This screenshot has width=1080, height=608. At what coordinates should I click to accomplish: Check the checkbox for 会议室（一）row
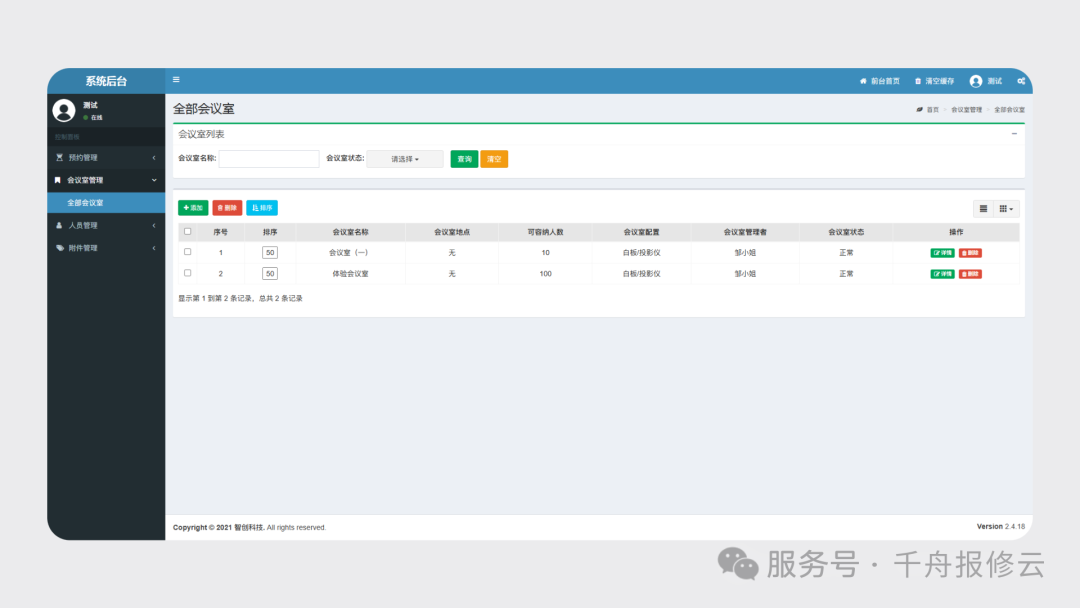tap(186, 252)
